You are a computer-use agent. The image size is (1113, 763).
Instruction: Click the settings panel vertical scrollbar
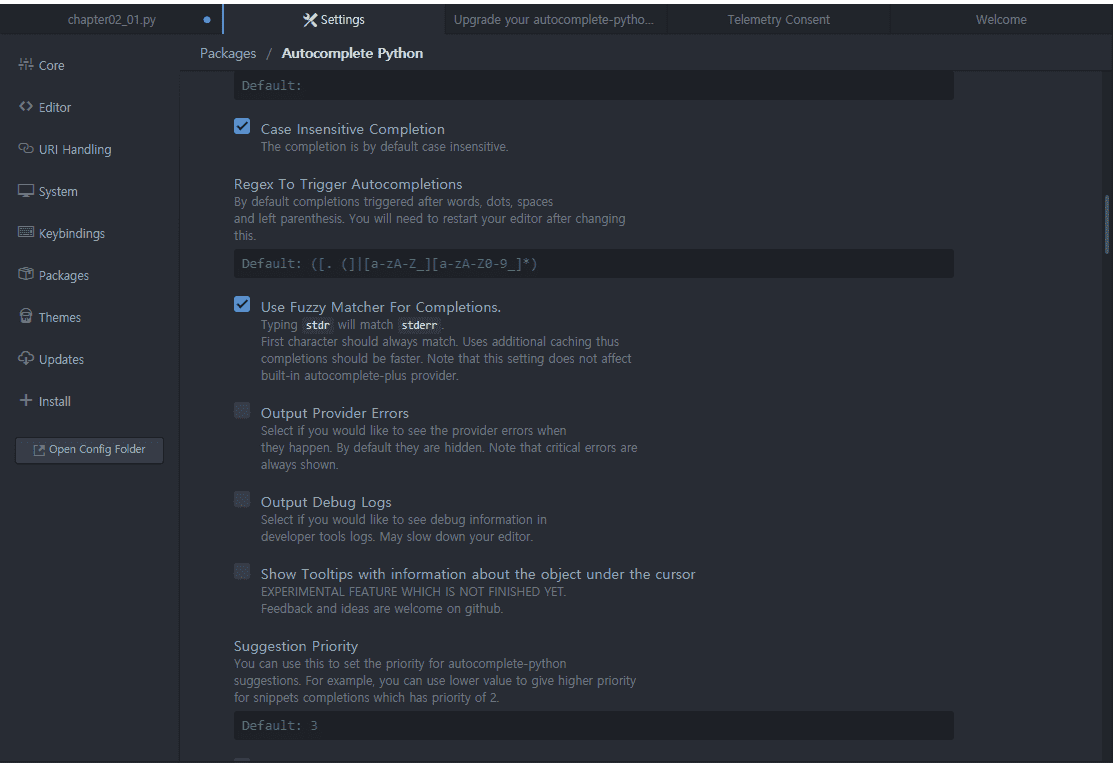coord(1107,224)
